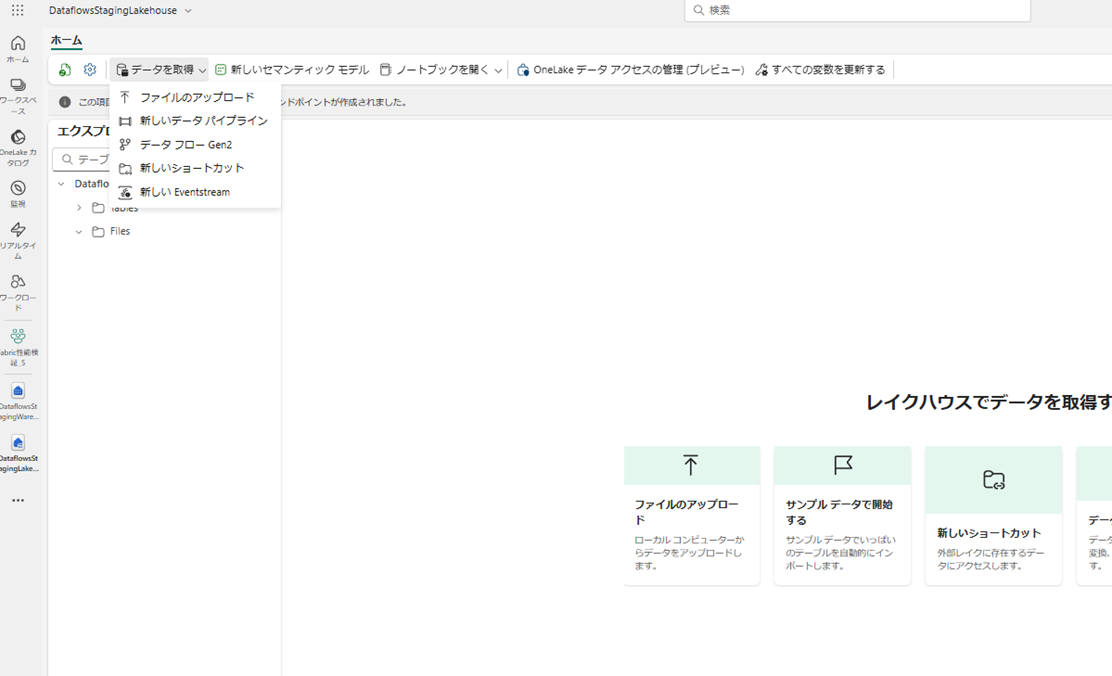The height and width of the screenshot is (676, 1112).
Task: Click the サンプル データで開始する card
Action: pyautogui.click(x=842, y=516)
